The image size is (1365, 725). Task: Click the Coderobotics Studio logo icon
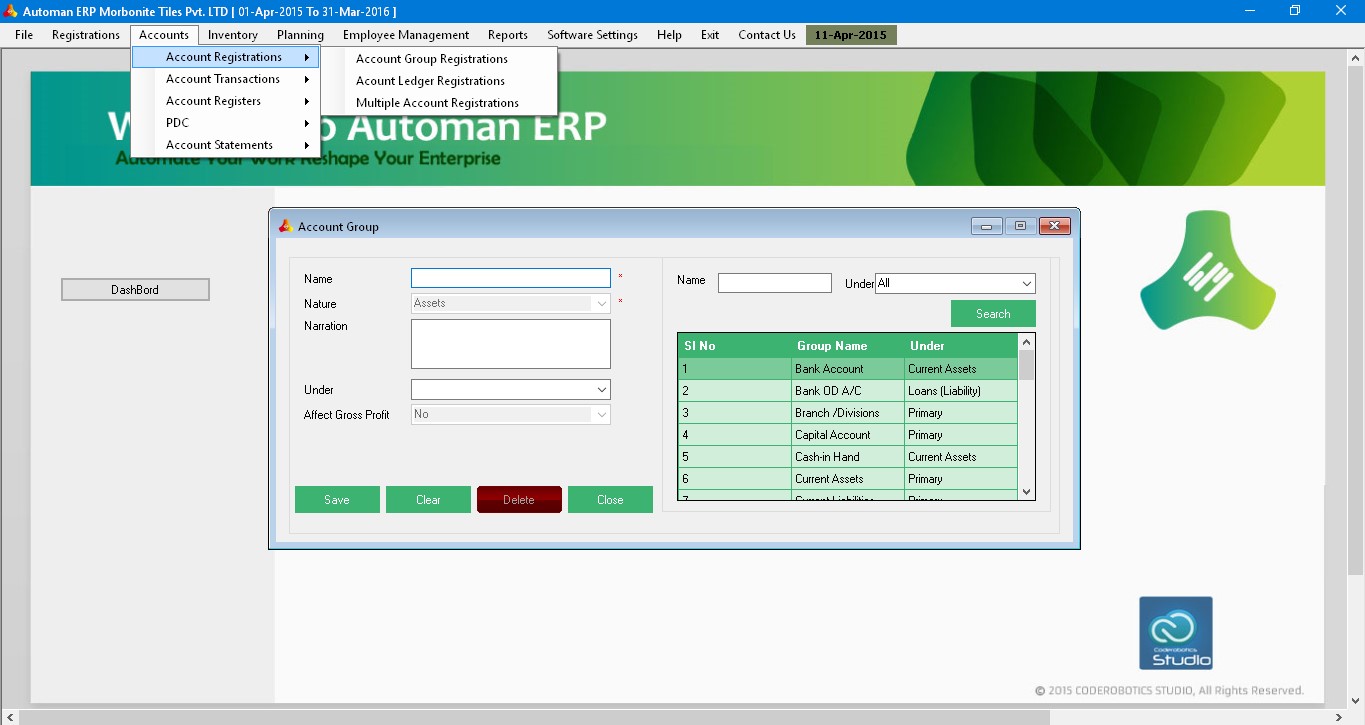[x=1175, y=633]
